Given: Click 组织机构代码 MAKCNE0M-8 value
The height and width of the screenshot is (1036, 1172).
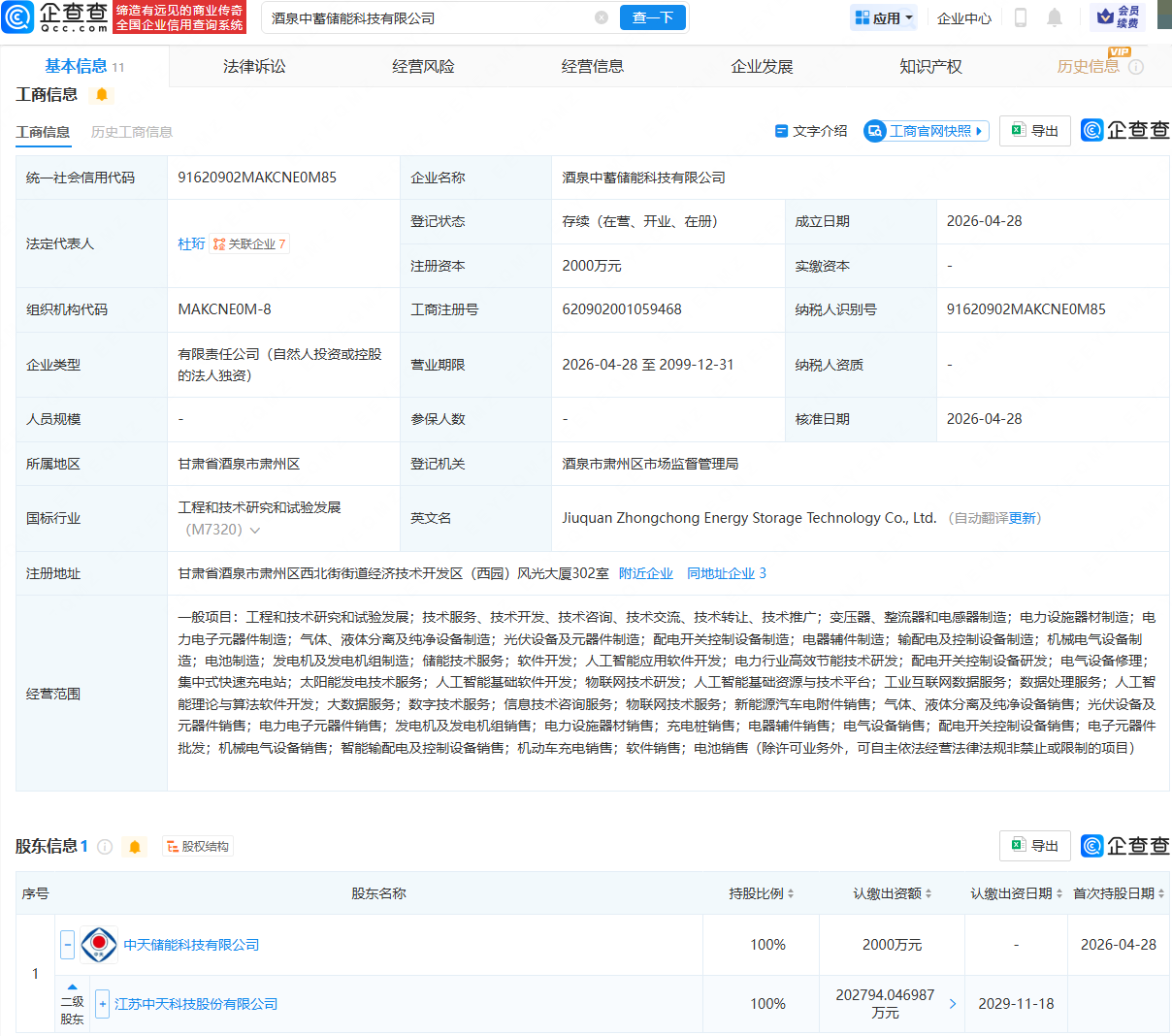Looking at the screenshot, I should (x=224, y=309).
